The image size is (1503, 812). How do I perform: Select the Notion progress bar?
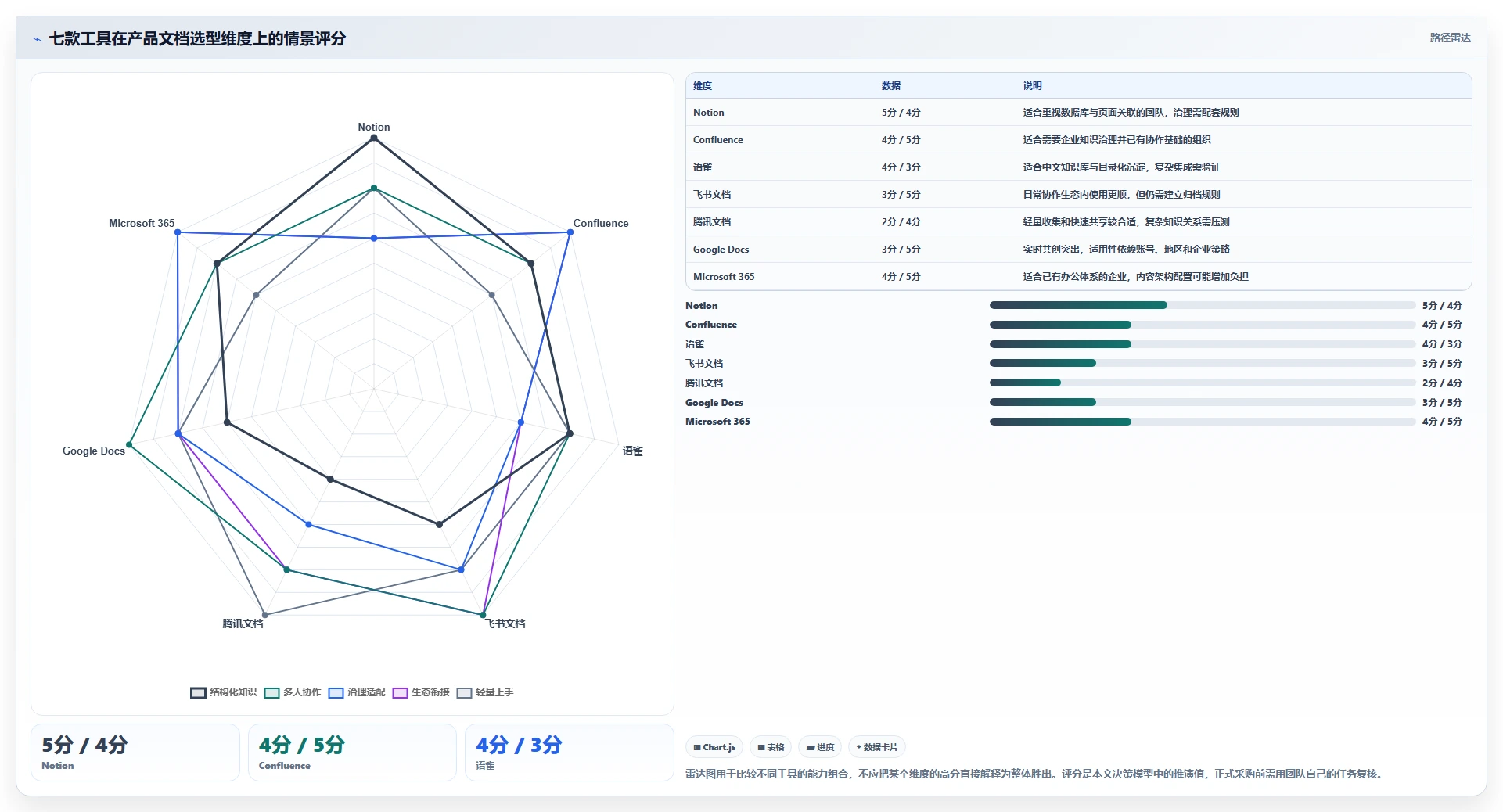[x=1203, y=305]
